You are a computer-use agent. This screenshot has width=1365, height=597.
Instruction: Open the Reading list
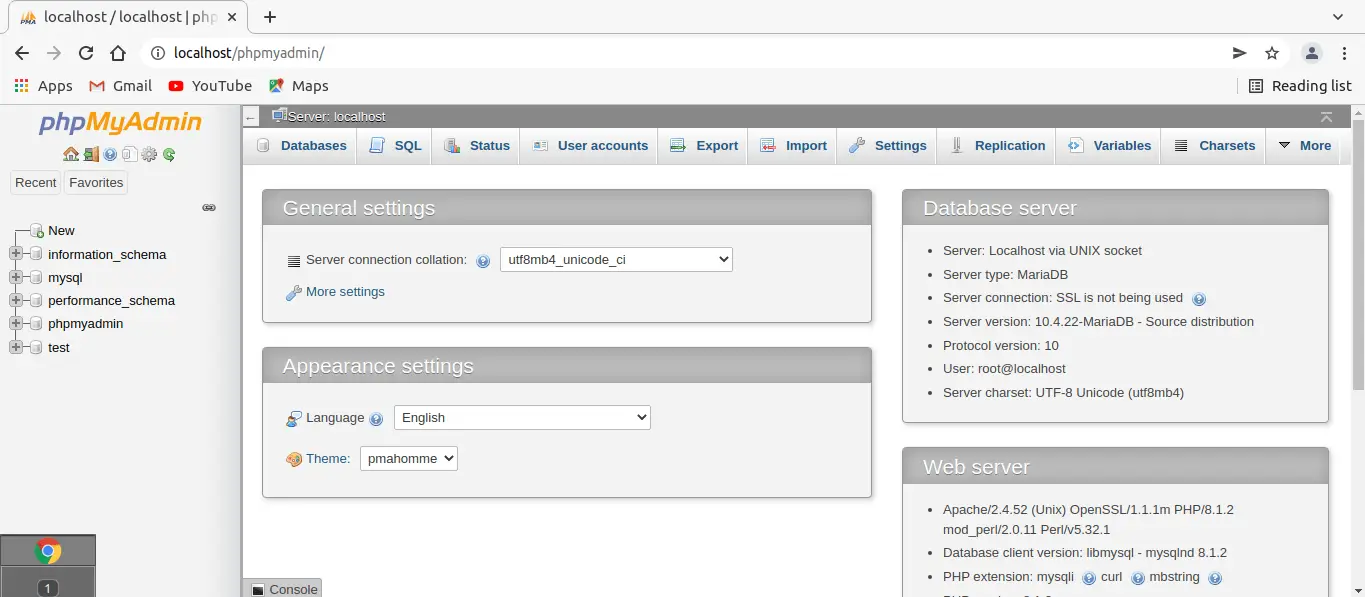pos(1300,86)
